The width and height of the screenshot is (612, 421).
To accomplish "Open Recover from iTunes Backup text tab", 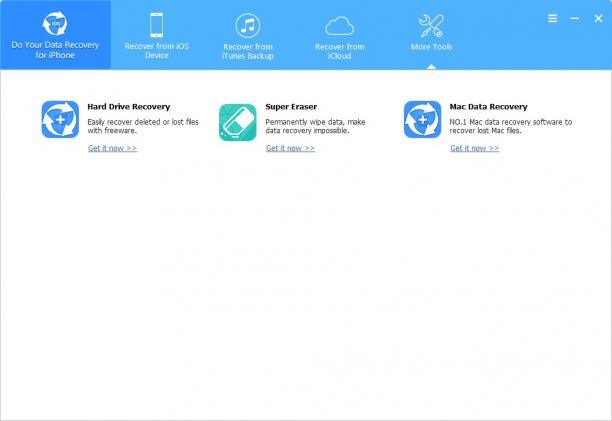I will 248,51.
